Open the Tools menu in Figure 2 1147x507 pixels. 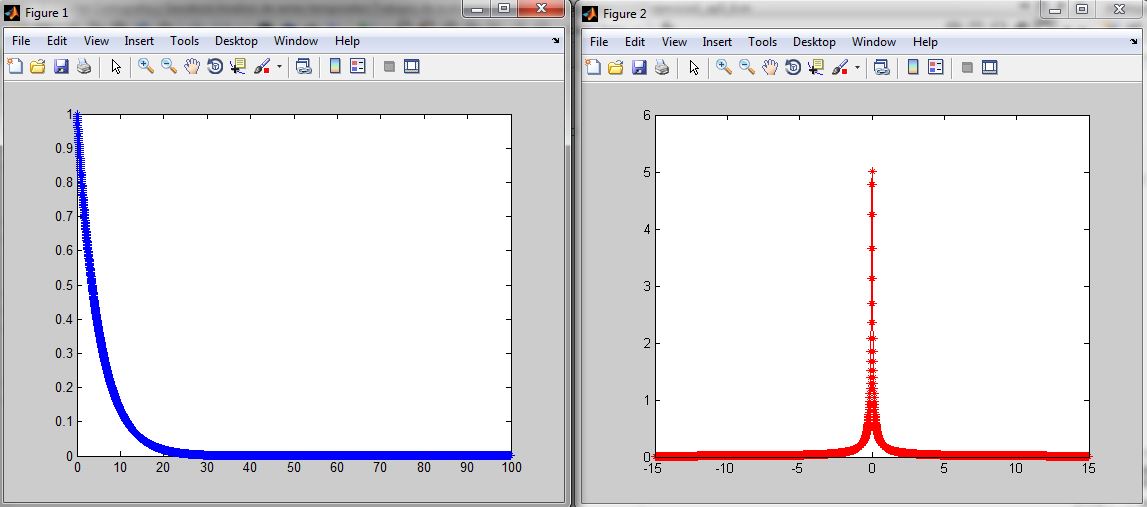762,41
